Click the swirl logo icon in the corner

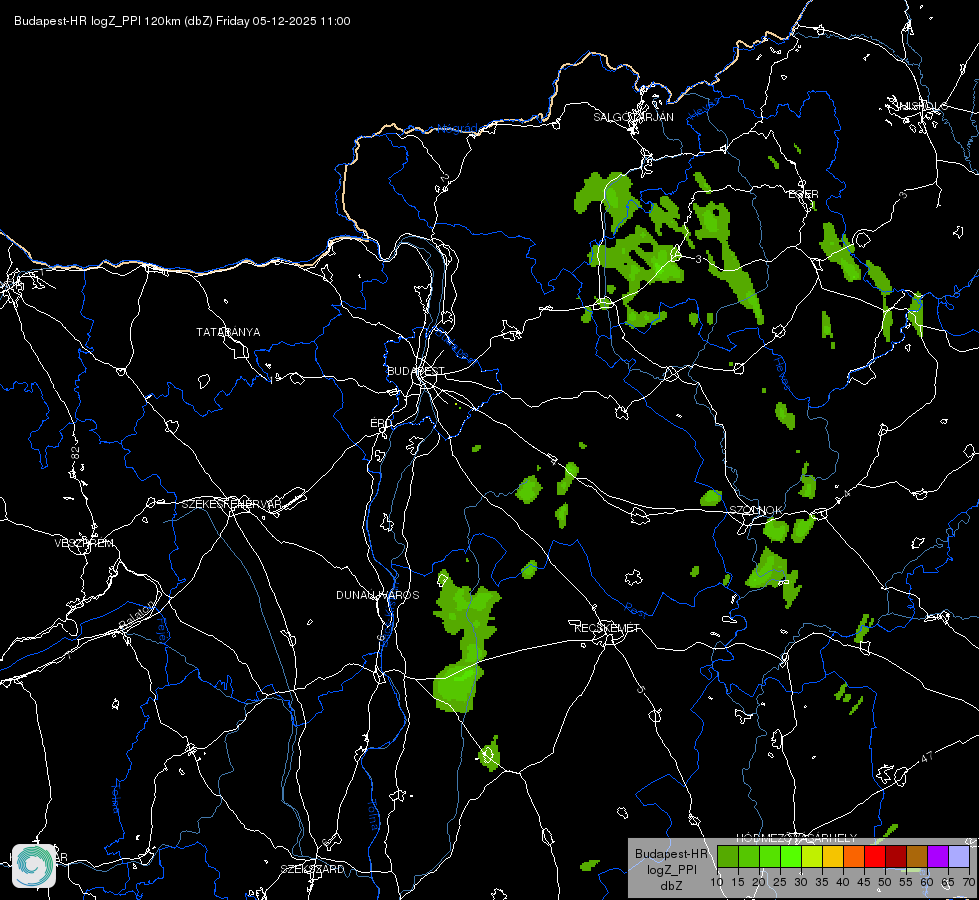(34, 866)
